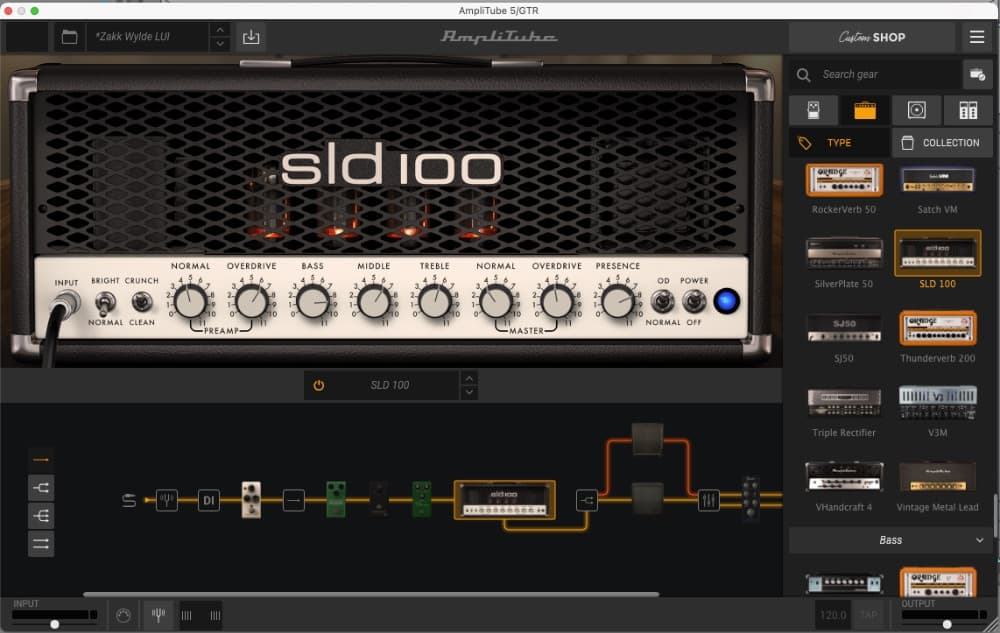
Task: Click the Presence knob on amp
Action: click(x=617, y=301)
